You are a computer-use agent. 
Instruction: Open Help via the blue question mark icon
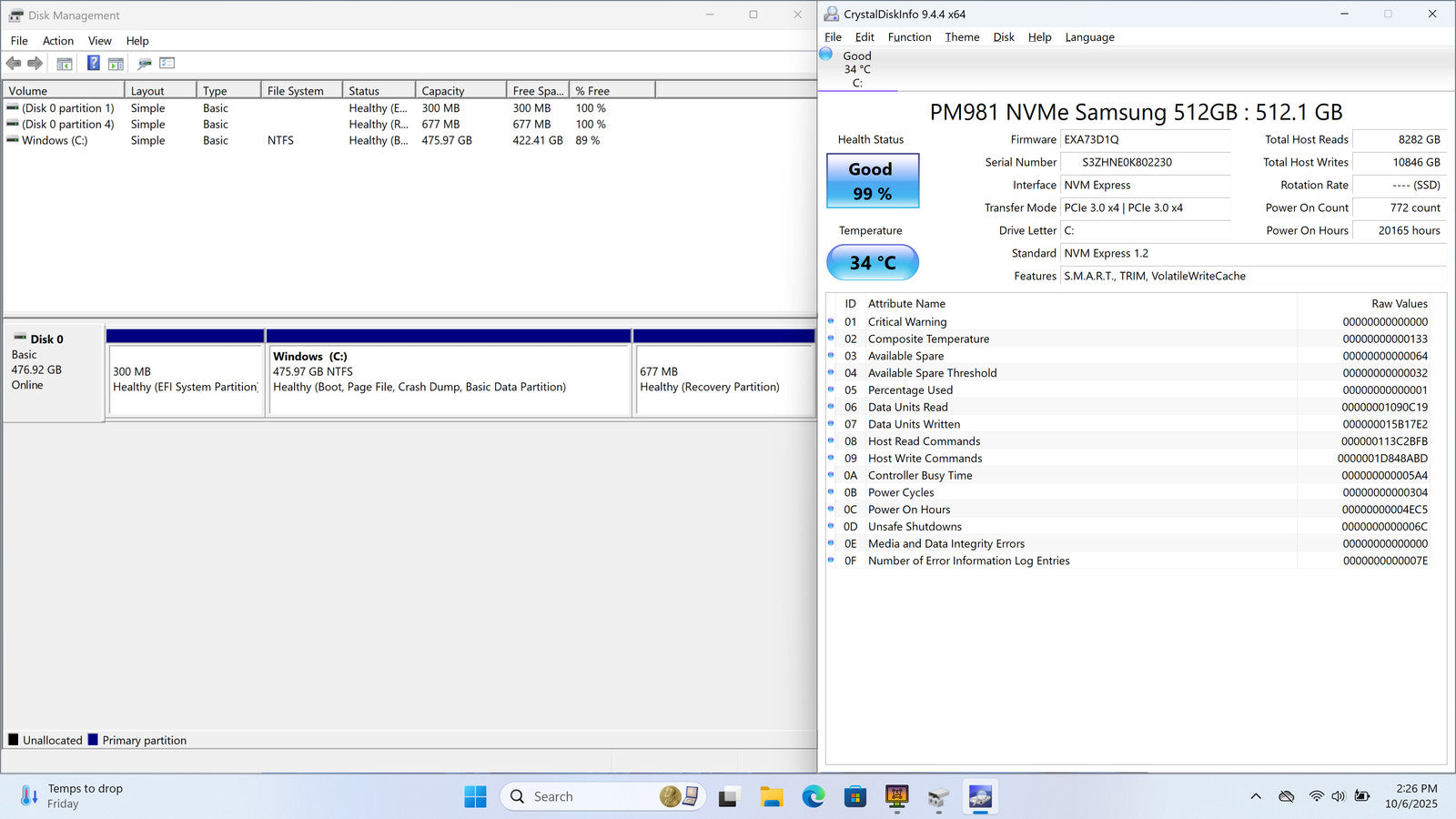[93, 63]
